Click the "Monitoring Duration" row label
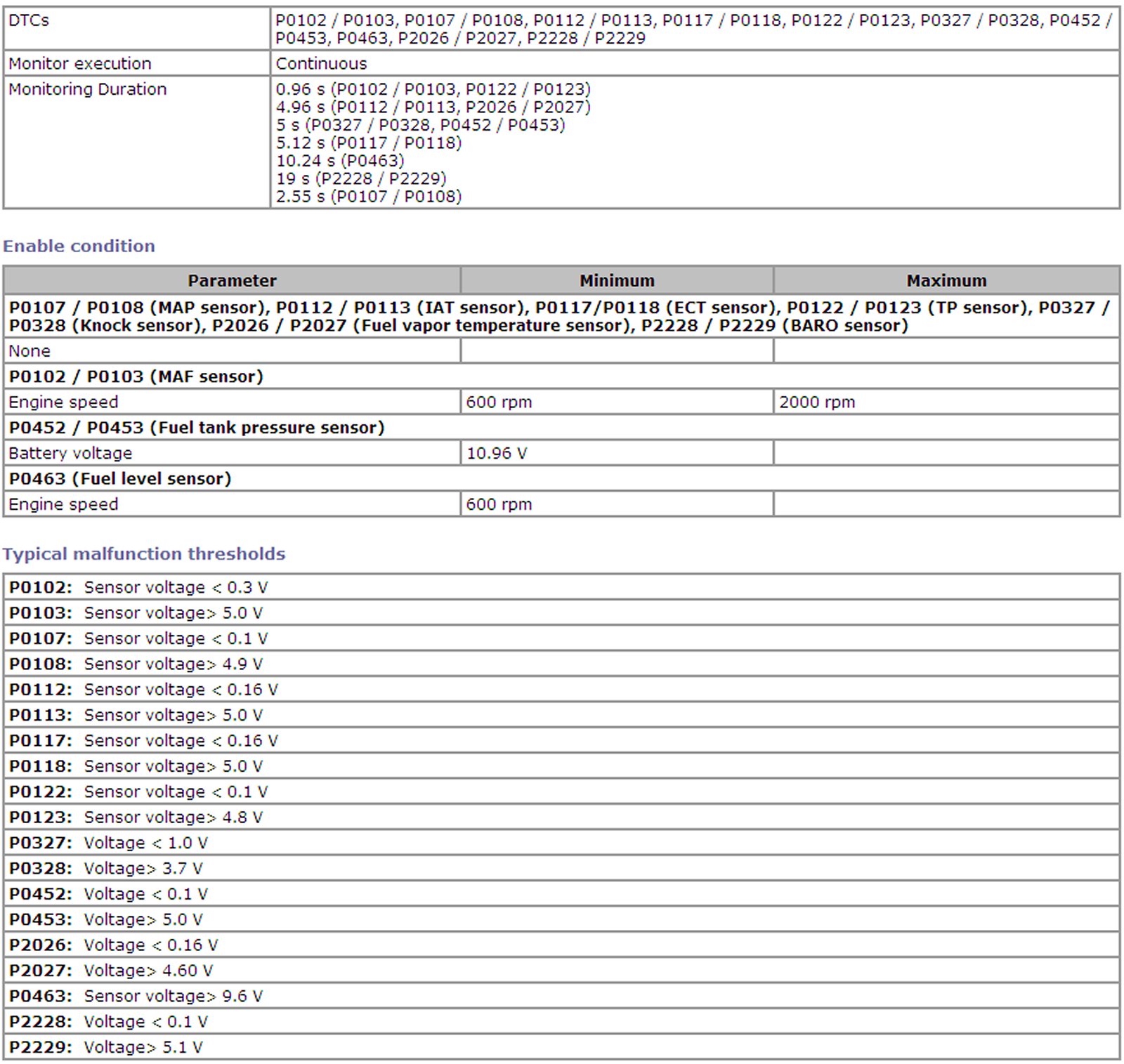The width and height of the screenshot is (1124, 1064). [88, 90]
